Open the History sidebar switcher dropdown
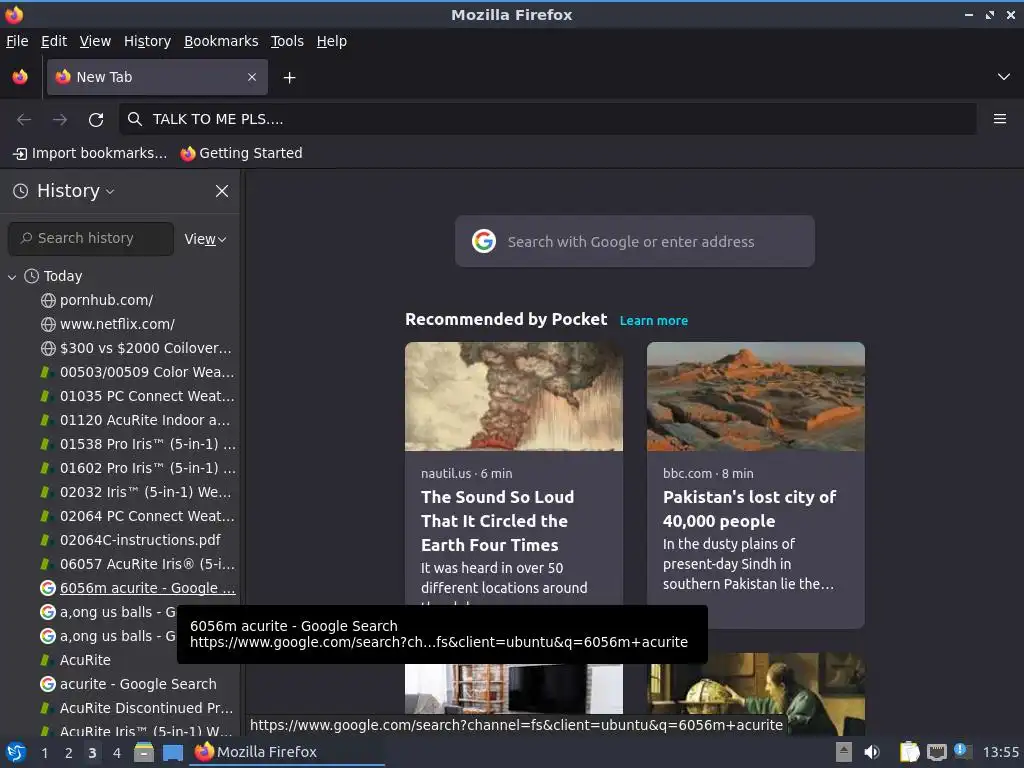This screenshot has width=1024, height=768. 64,191
